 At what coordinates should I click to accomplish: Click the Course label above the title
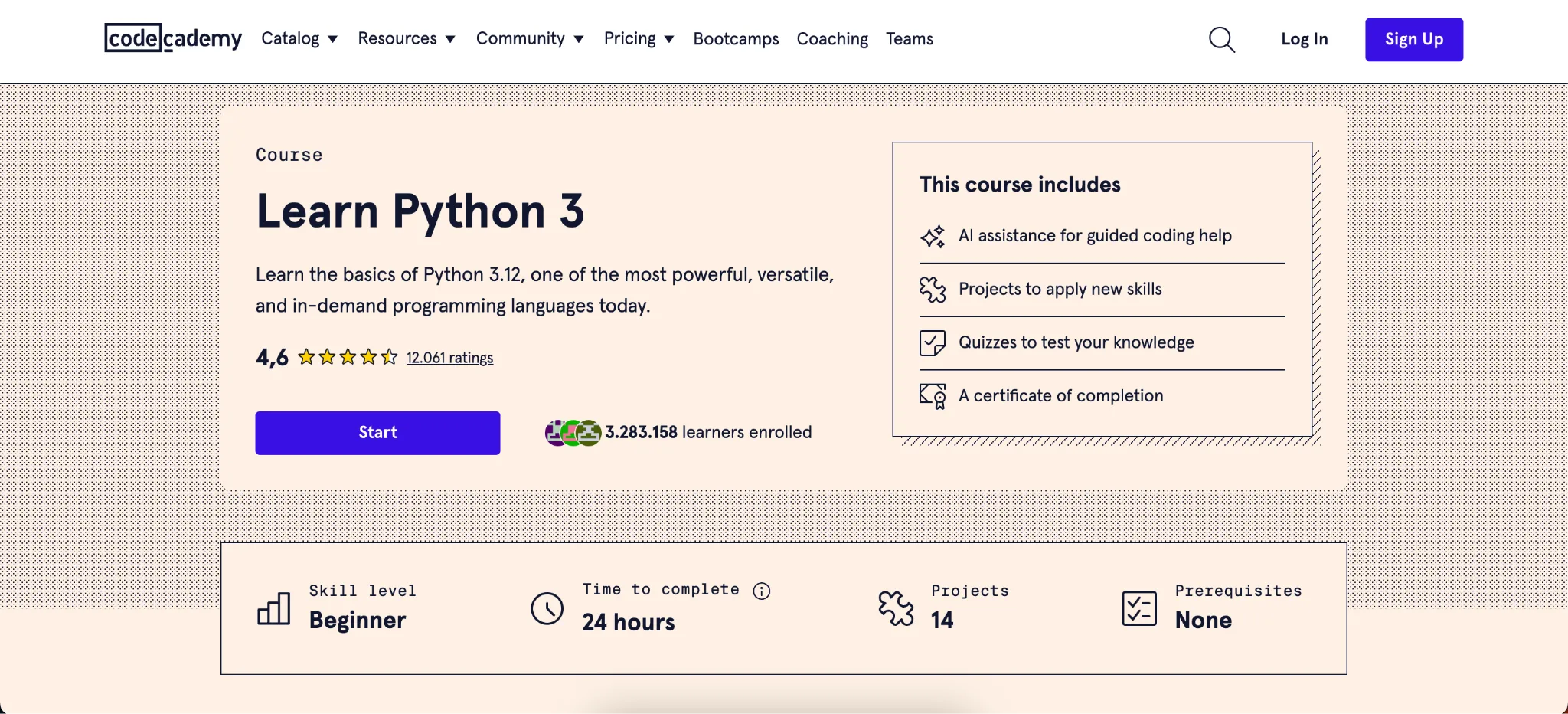tap(289, 155)
